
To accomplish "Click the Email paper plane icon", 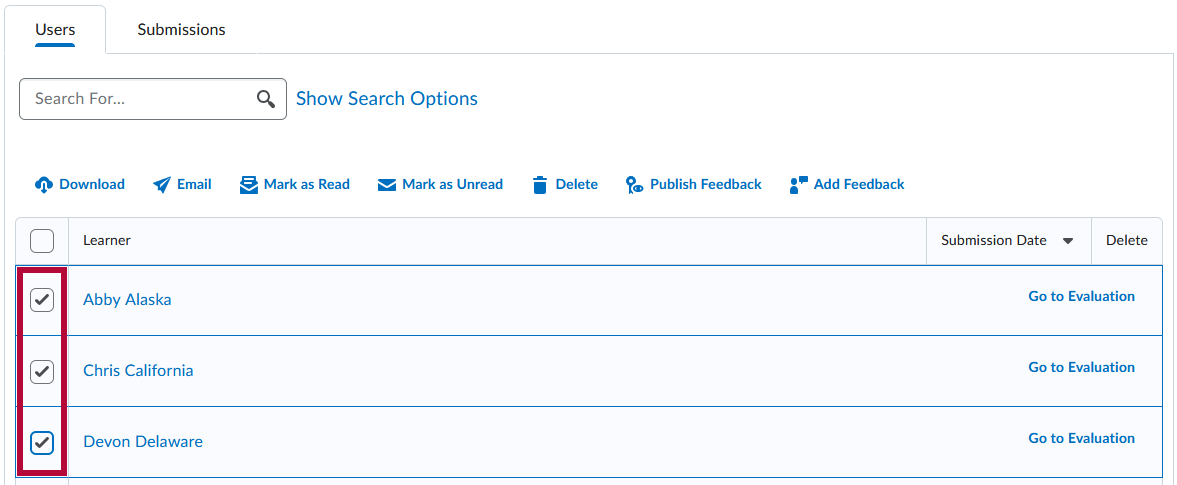I will click(x=162, y=185).
